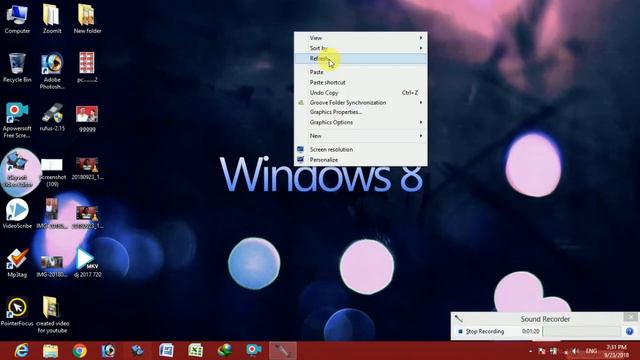The image size is (640, 360).
Task: Open Internet Explorer from the taskbar
Action: [21, 351]
